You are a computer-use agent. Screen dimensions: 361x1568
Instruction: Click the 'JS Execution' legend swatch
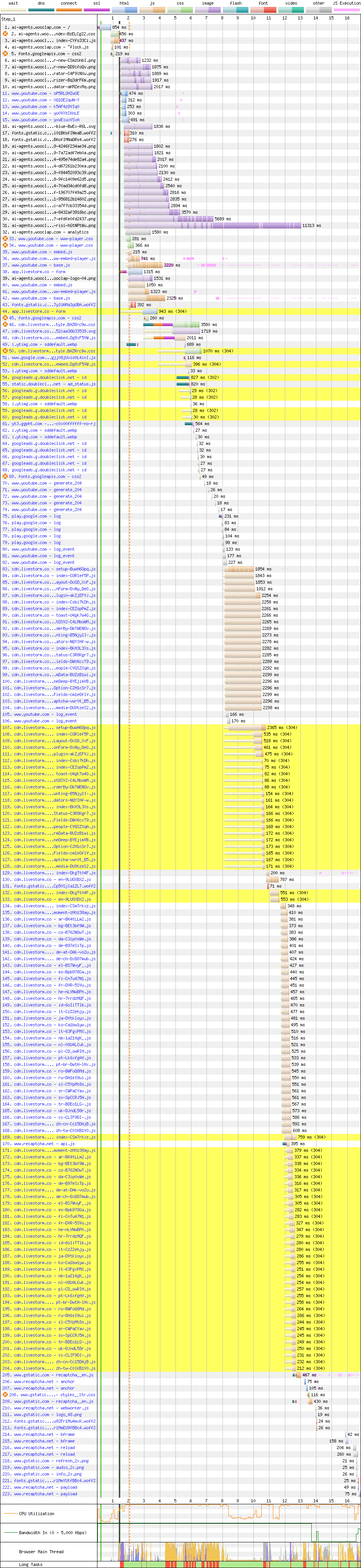346,10
